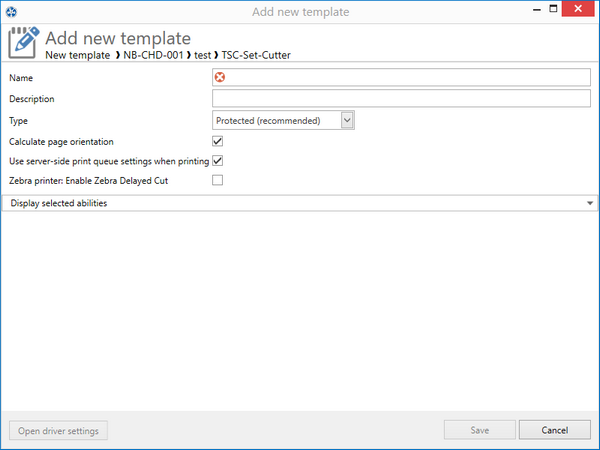
Task: Click Open driver settings button
Action: click(x=58, y=430)
